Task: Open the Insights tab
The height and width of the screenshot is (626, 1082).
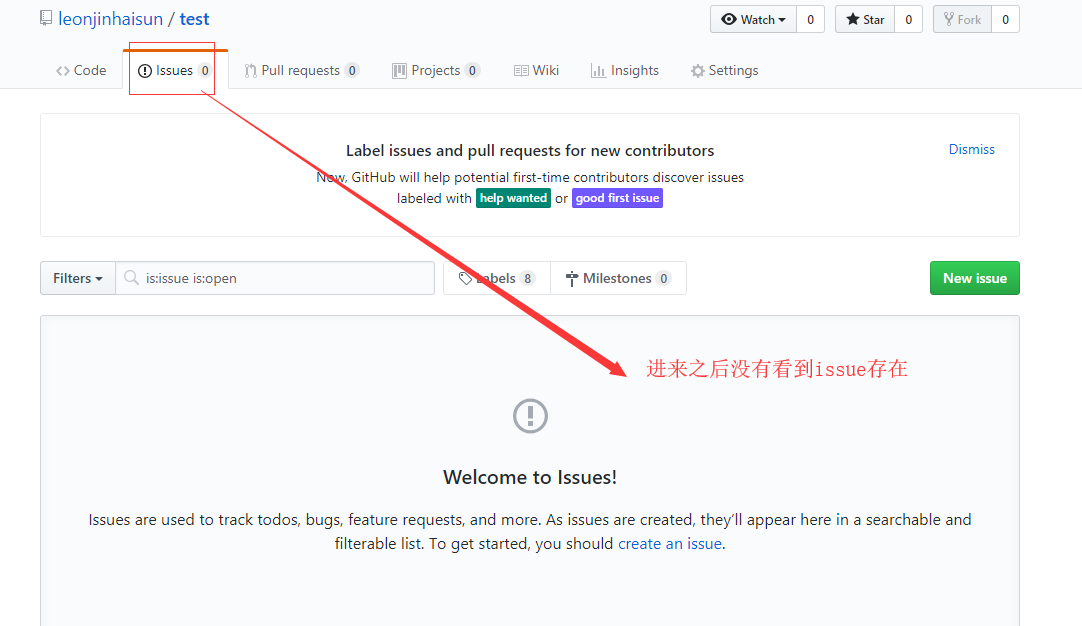Action: tap(625, 70)
